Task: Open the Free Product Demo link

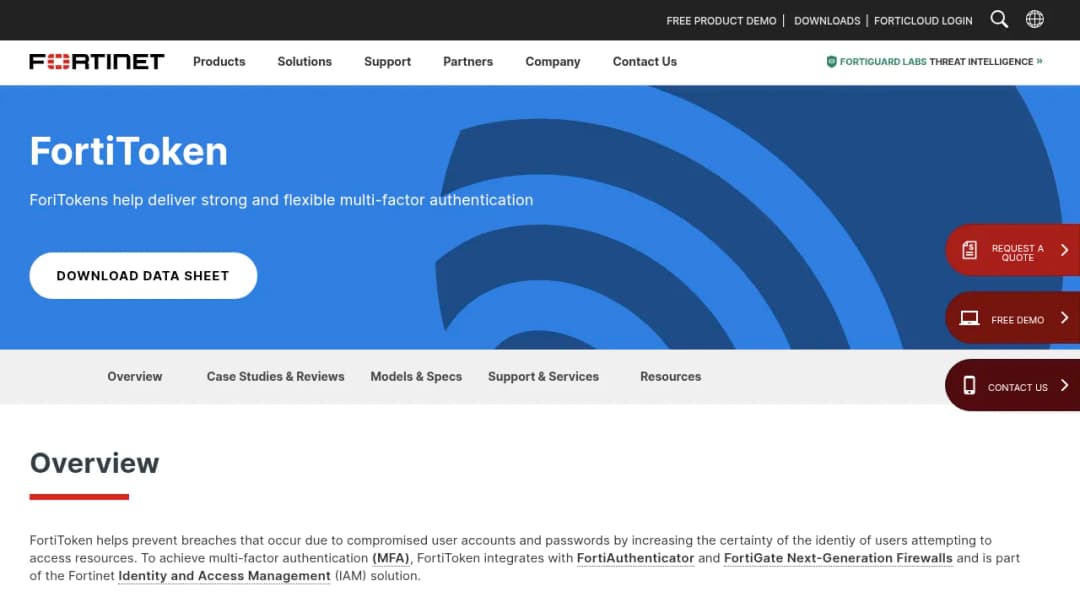Action: (x=721, y=21)
